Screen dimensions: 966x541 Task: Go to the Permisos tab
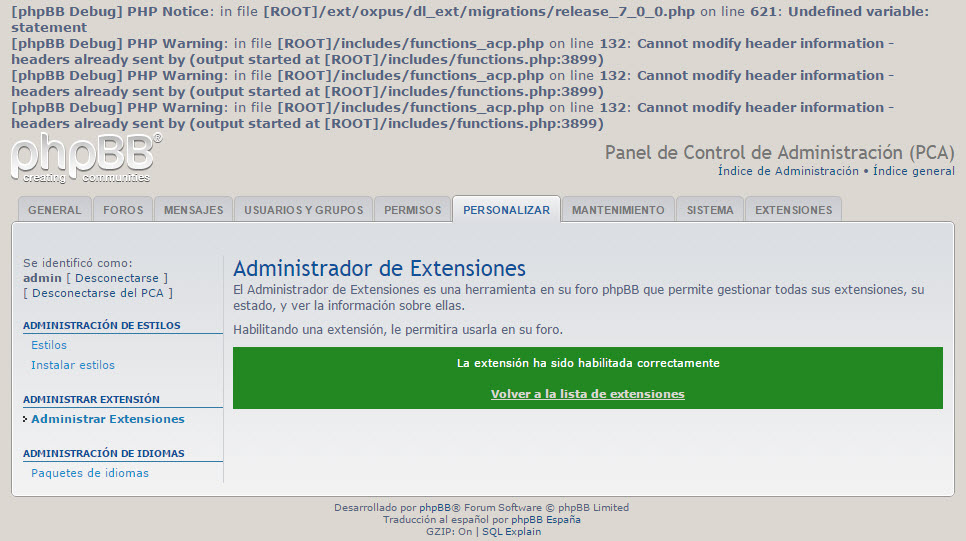(412, 210)
